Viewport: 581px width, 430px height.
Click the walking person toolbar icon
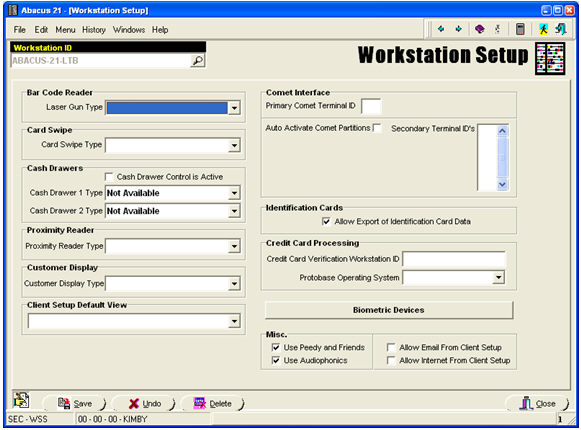click(543, 29)
